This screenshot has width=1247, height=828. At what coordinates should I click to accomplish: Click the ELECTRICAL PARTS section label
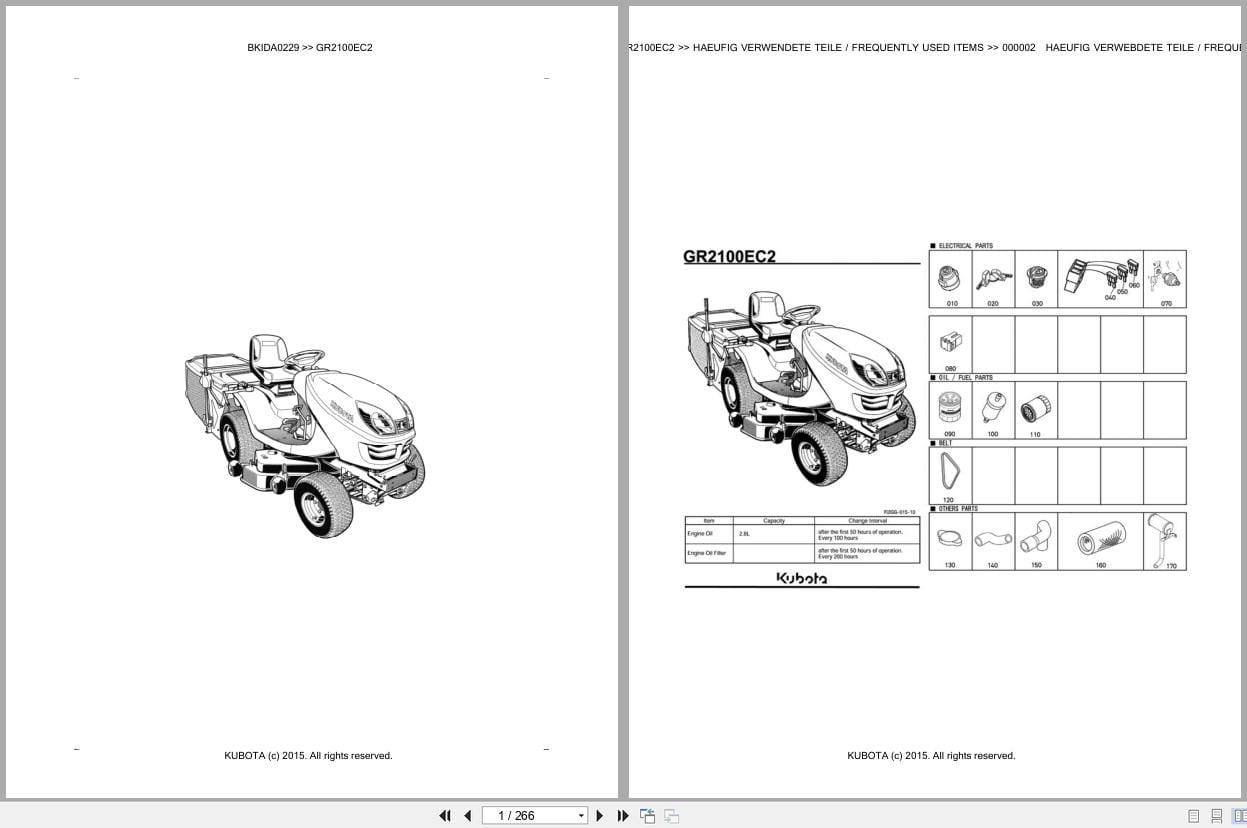(x=966, y=245)
